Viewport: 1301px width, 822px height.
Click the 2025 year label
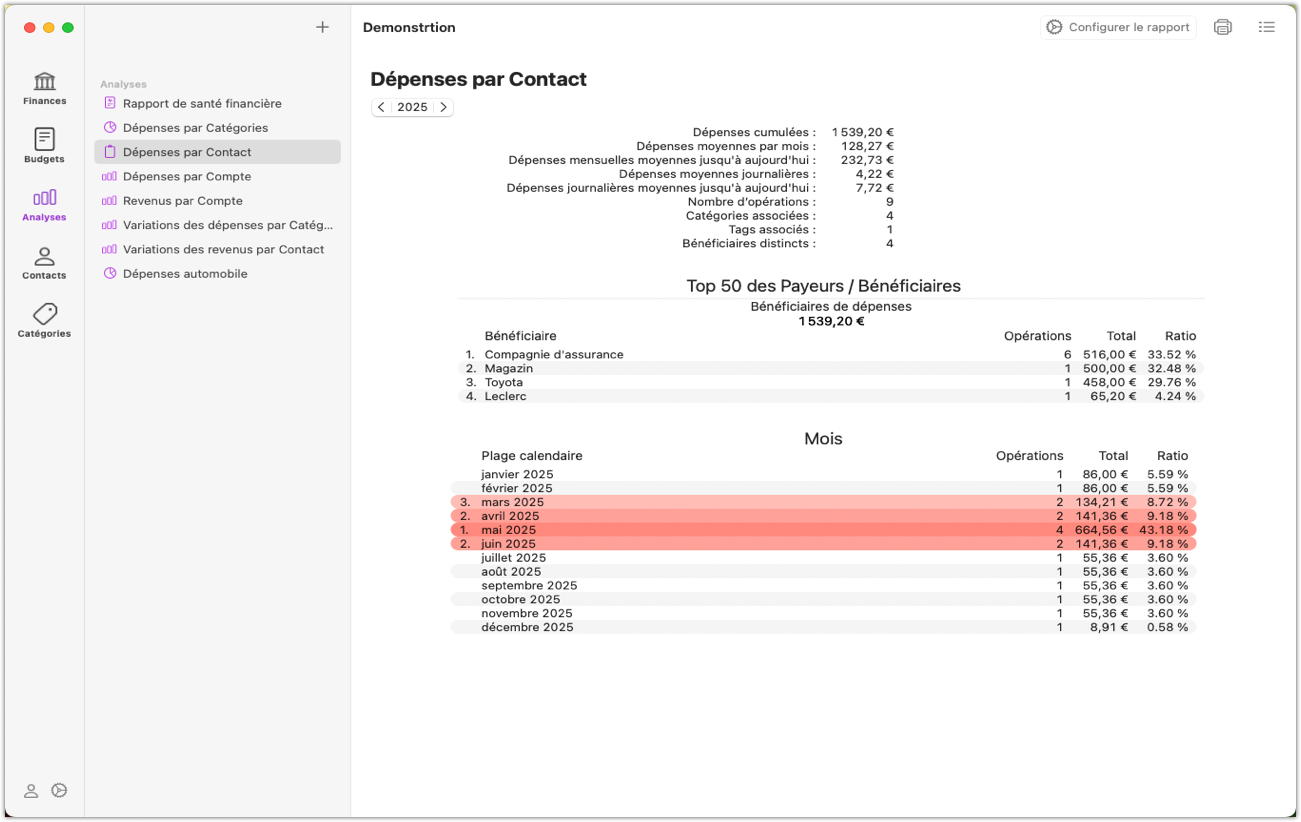(x=412, y=107)
